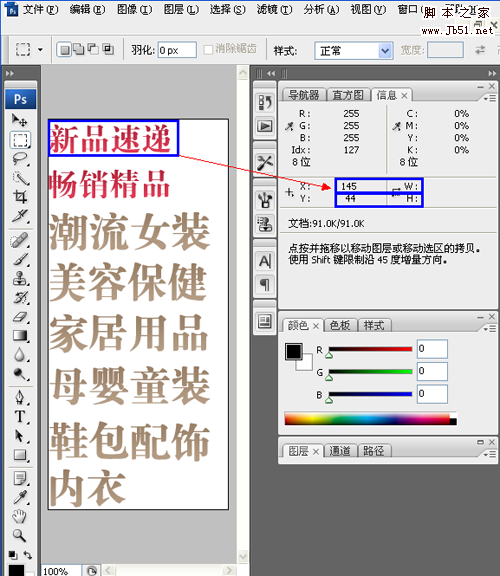The height and width of the screenshot is (576, 500).
Task: Choose New Selection mode button
Action: click(64, 50)
